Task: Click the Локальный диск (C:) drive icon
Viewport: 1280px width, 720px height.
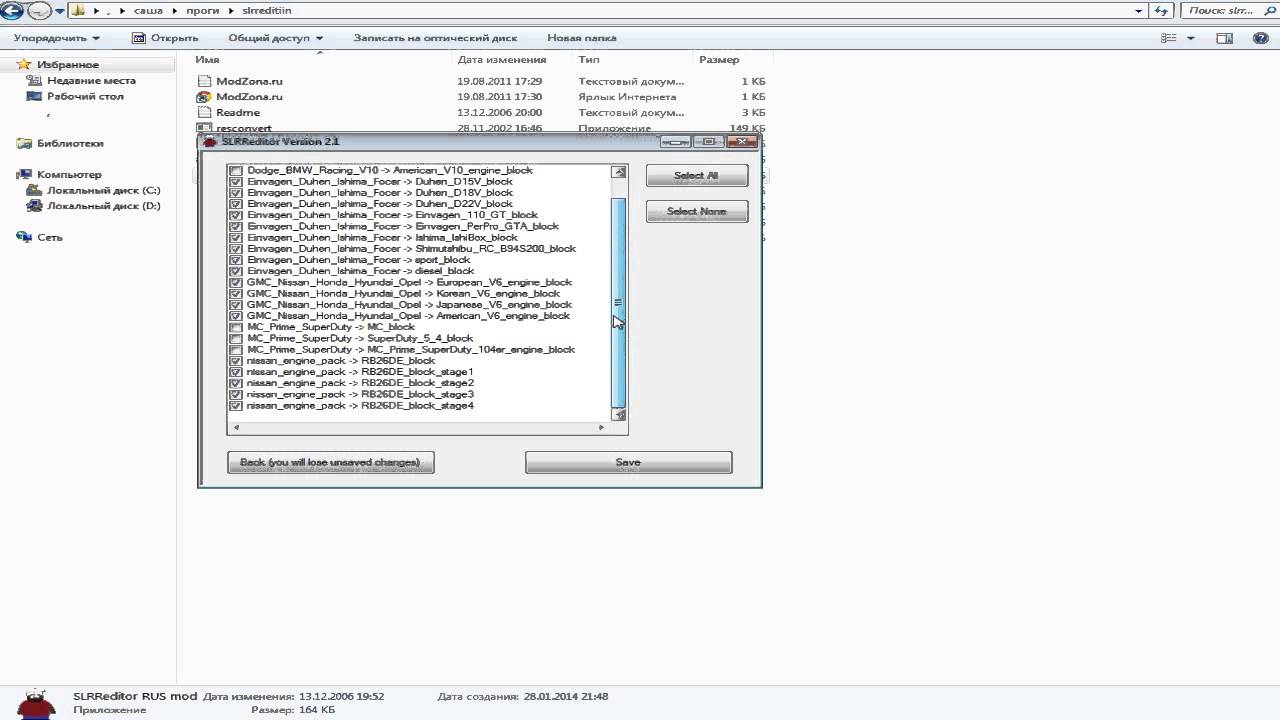Action: (x=35, y=190)
